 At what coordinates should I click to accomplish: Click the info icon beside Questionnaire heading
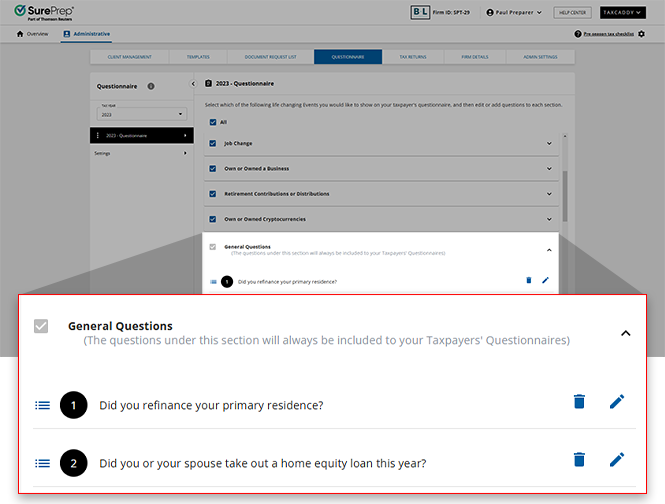pos(151,86)
